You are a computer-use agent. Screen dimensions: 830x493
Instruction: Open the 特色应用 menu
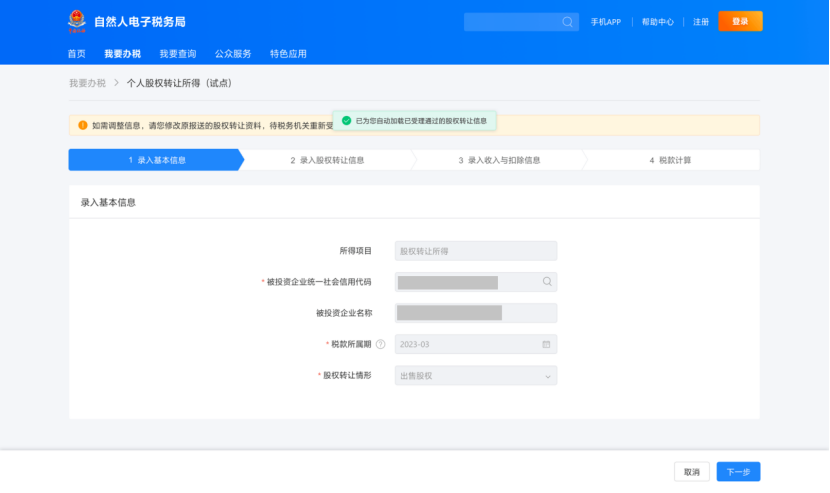coord(288,54)
